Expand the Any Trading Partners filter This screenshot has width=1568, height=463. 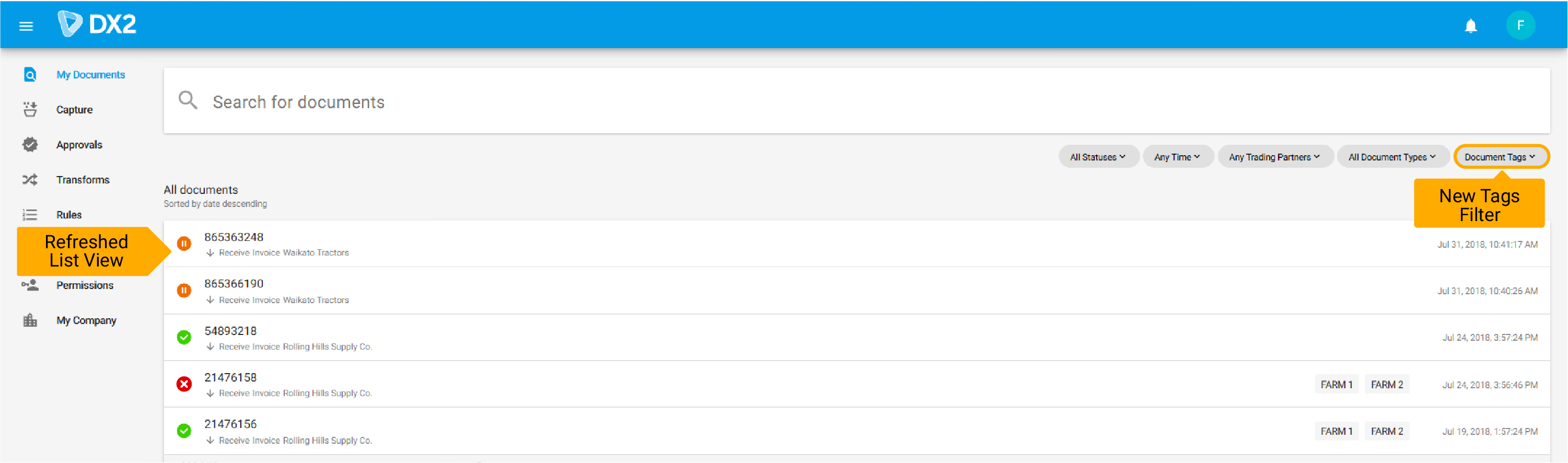tap(1274, 156)
